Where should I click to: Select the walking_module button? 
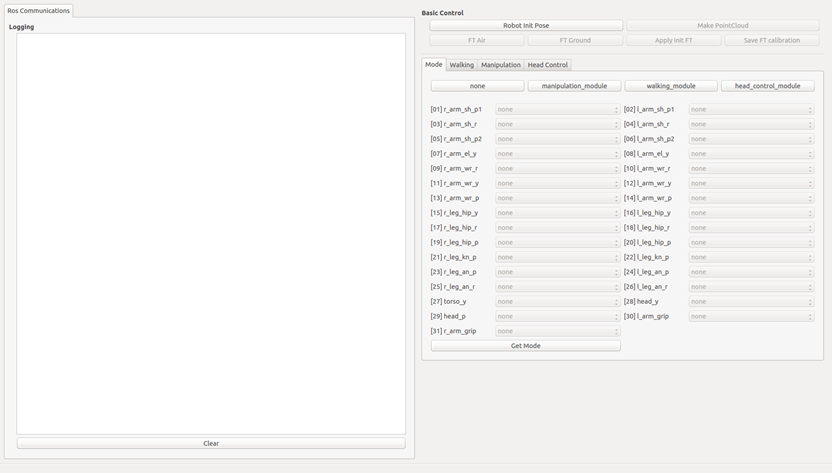pos(671,86)
